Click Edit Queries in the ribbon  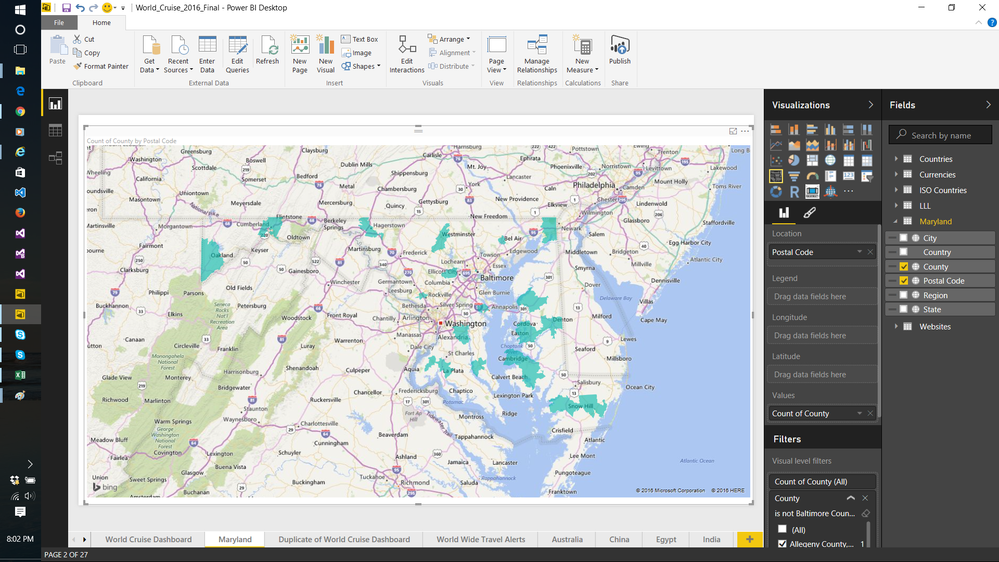point(237,55)
